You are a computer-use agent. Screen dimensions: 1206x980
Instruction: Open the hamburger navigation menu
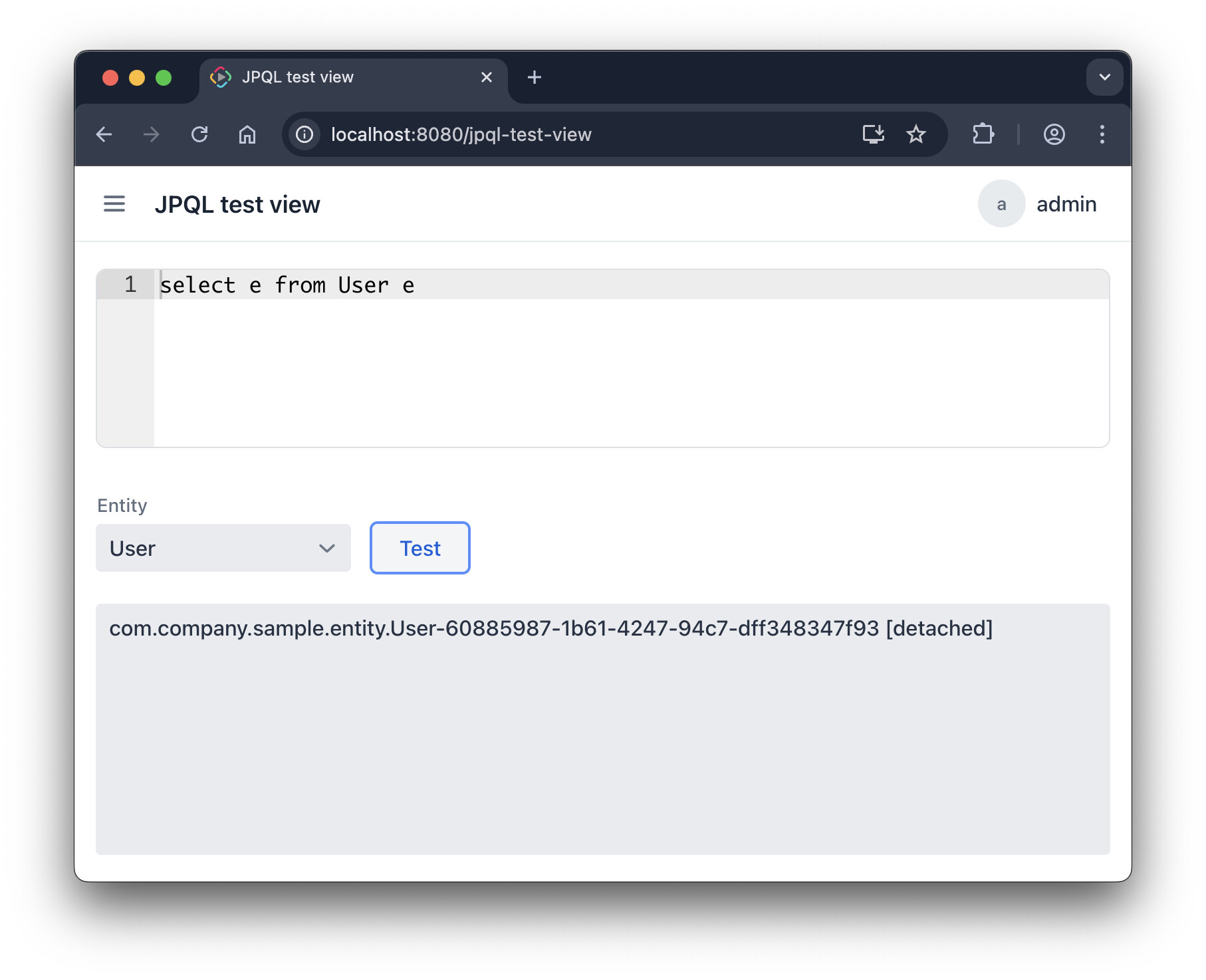[114, 204]
